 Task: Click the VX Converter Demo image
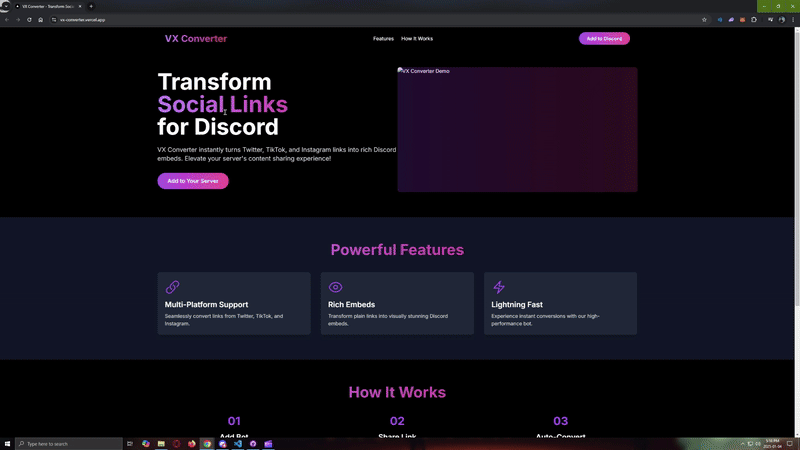pos(517,130)
